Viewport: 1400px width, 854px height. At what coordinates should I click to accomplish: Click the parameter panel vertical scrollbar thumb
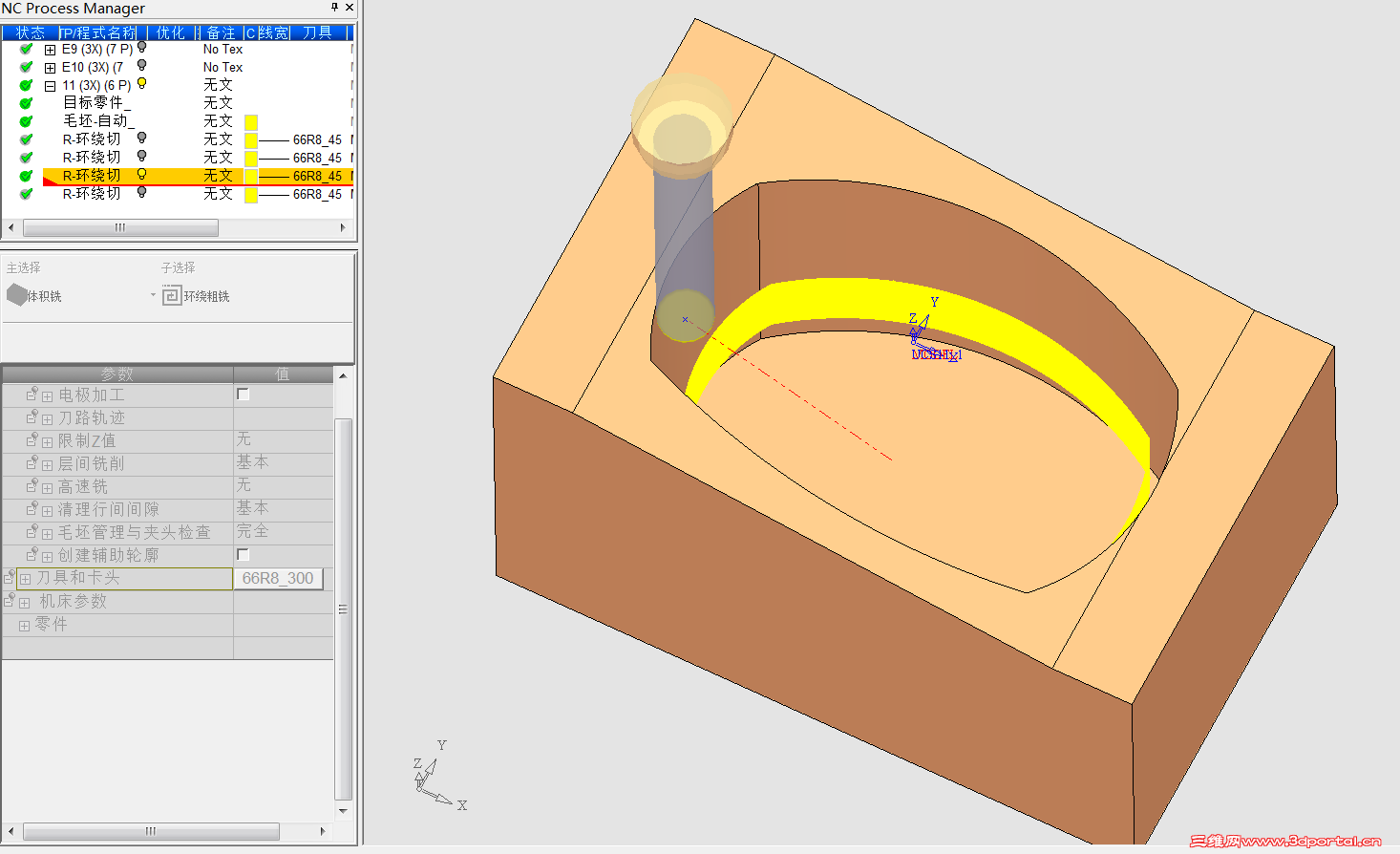click(344, 608)
